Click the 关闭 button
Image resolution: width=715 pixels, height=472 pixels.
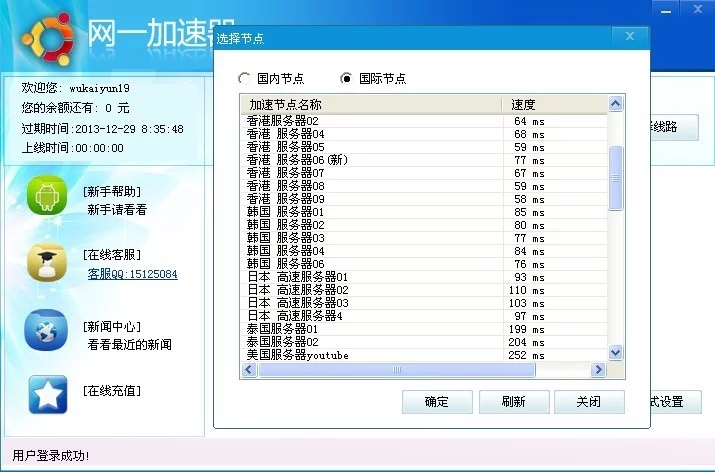tap(589, 402)
